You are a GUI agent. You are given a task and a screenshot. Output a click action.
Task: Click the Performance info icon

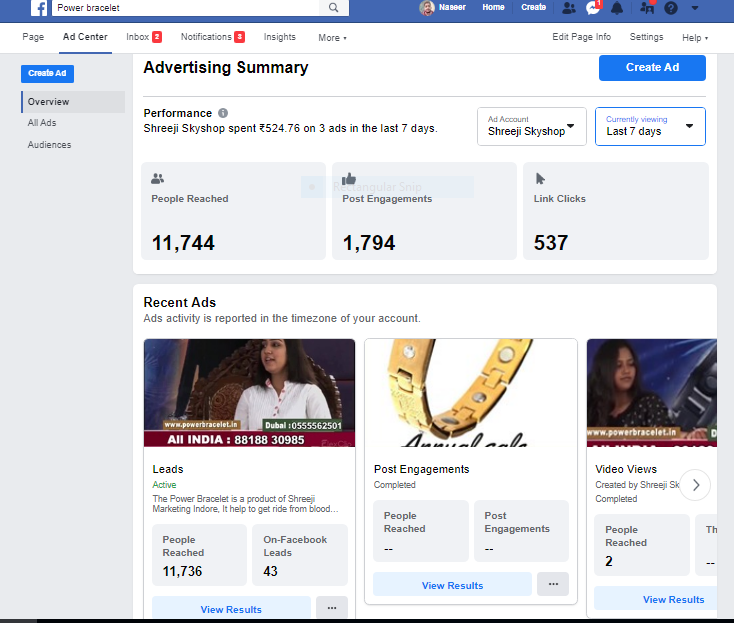tap(223, 113)
